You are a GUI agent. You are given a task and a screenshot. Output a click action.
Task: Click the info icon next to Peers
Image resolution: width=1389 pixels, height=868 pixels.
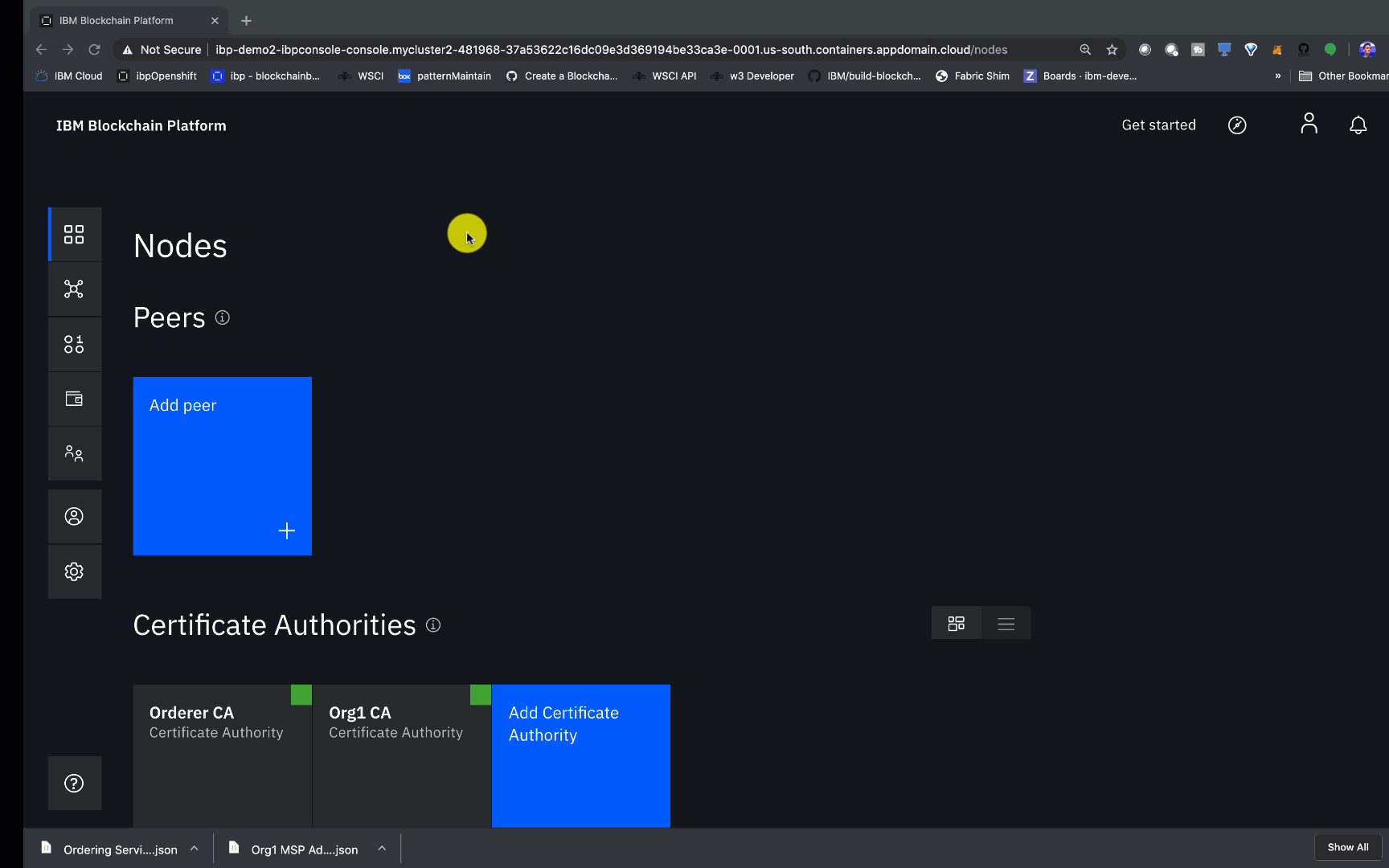click(223, 317)
